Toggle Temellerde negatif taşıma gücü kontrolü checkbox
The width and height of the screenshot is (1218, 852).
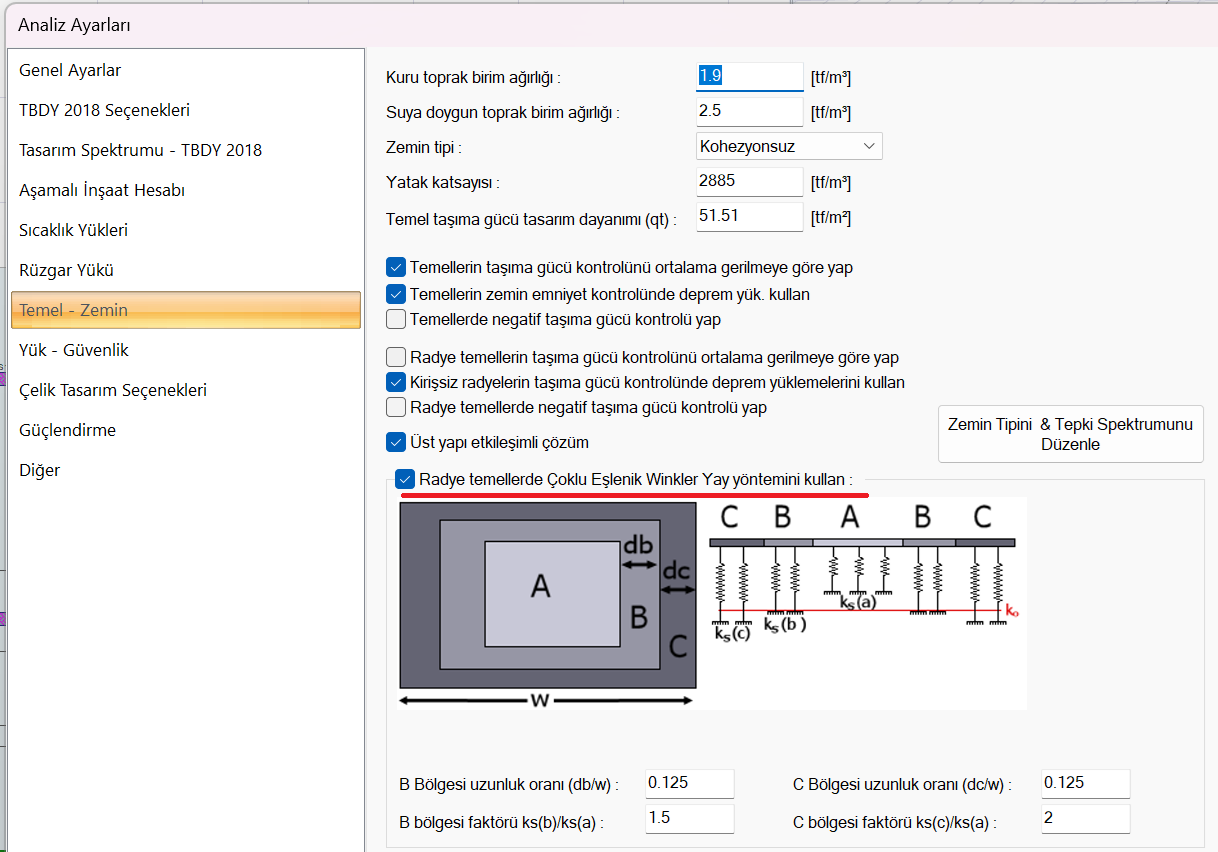point(396,320)
